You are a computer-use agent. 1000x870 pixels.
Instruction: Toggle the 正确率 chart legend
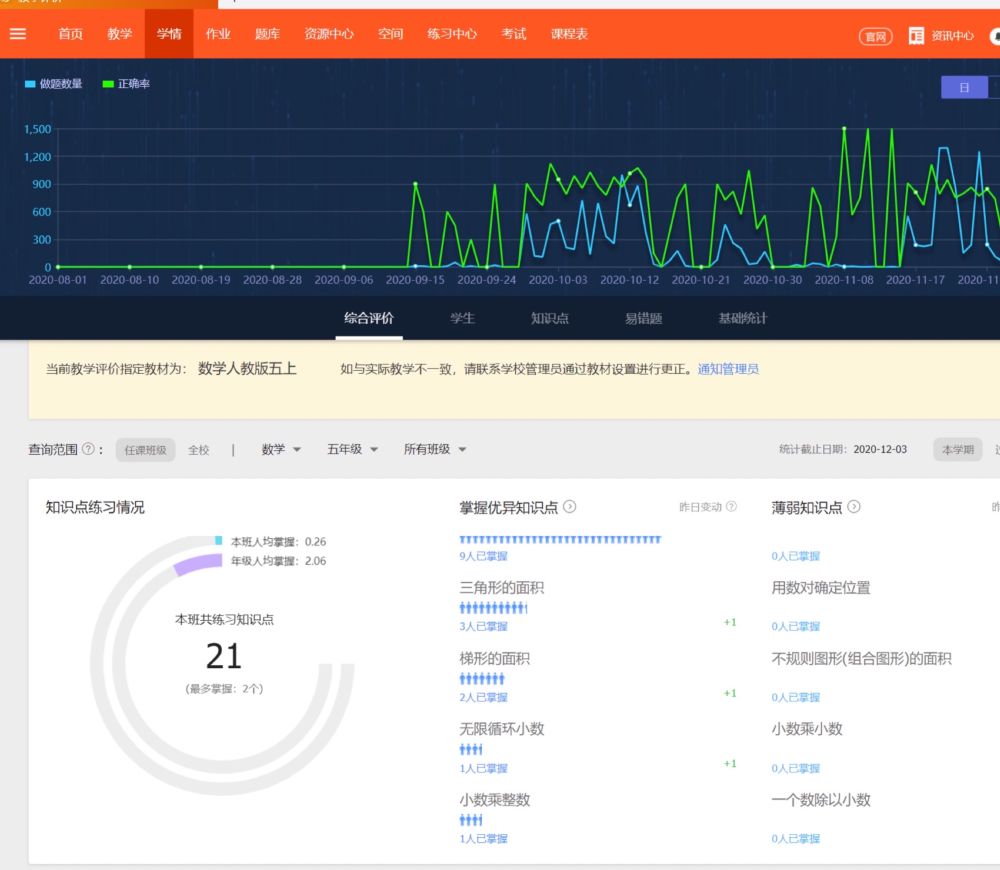(126, 84)
